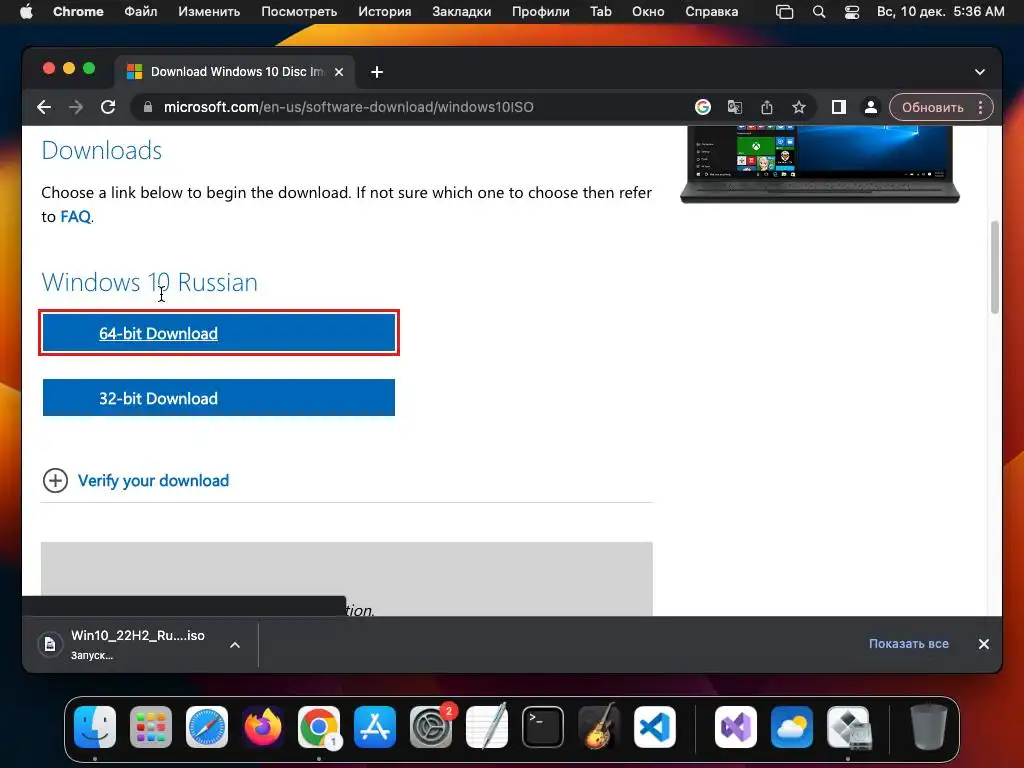Open Finder from the Dock

click(95, 727)
